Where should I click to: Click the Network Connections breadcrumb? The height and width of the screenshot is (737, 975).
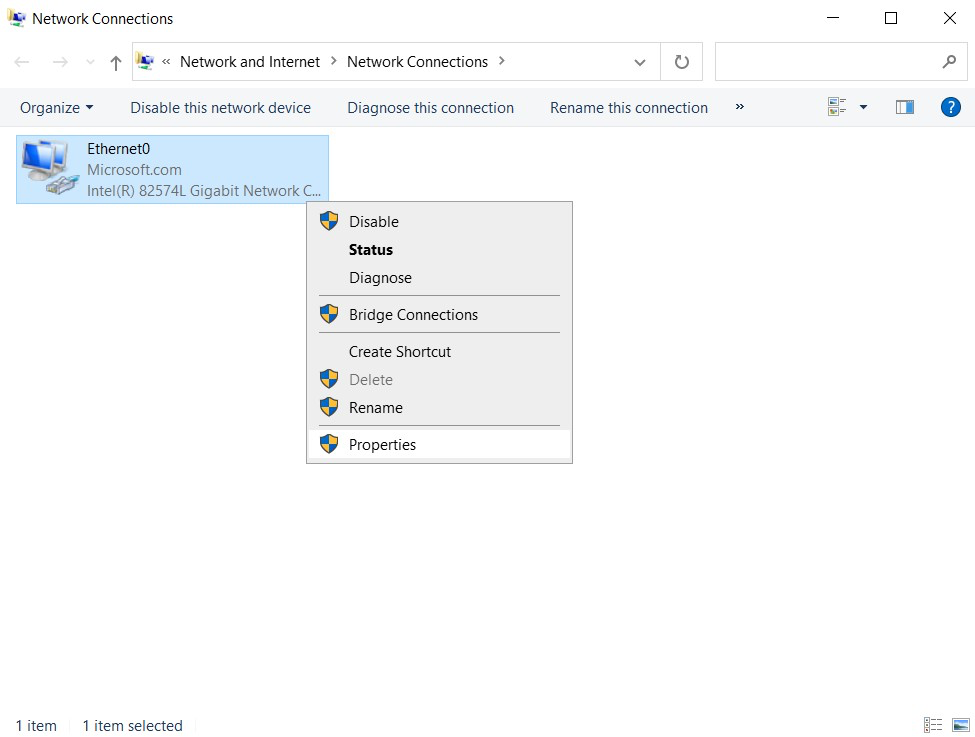(417, 62)
